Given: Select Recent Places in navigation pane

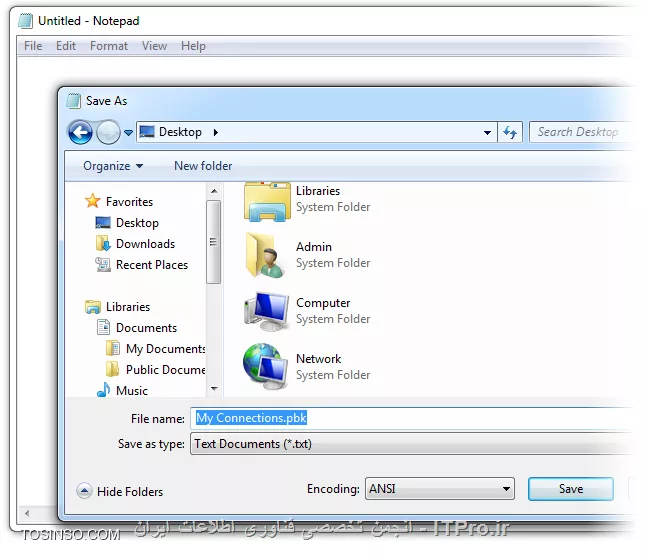Looking at the screenshot, I should tap(152, 265).
